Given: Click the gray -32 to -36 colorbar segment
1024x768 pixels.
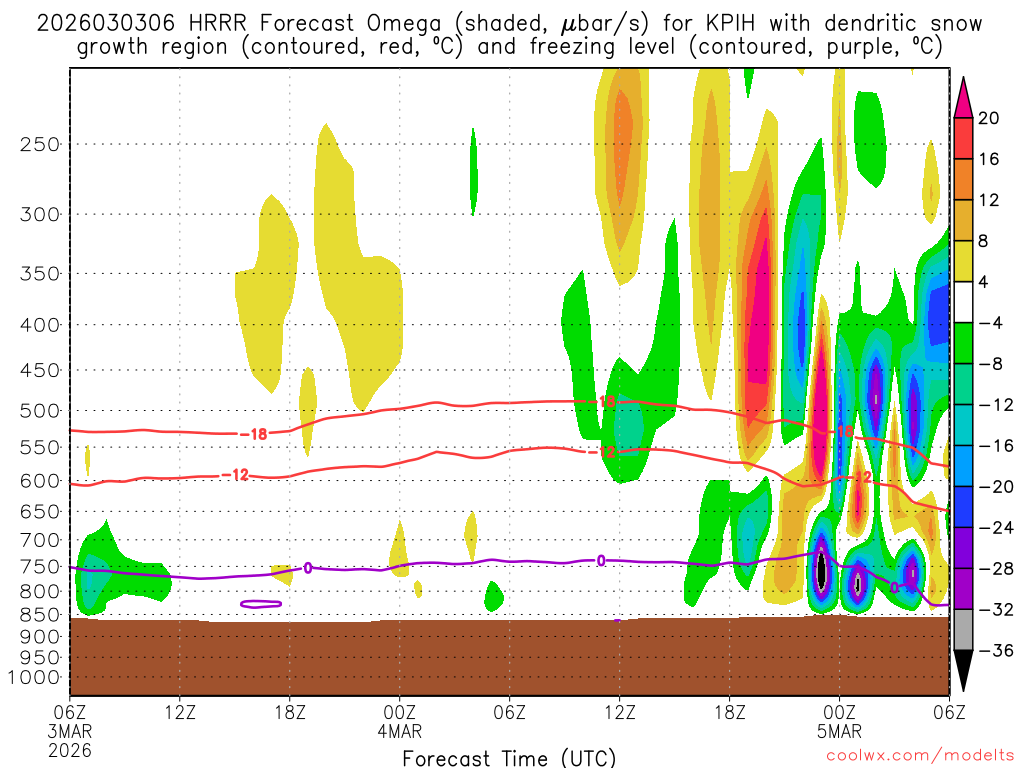Looking at the screenshot, I should click(x=963, y=630).
